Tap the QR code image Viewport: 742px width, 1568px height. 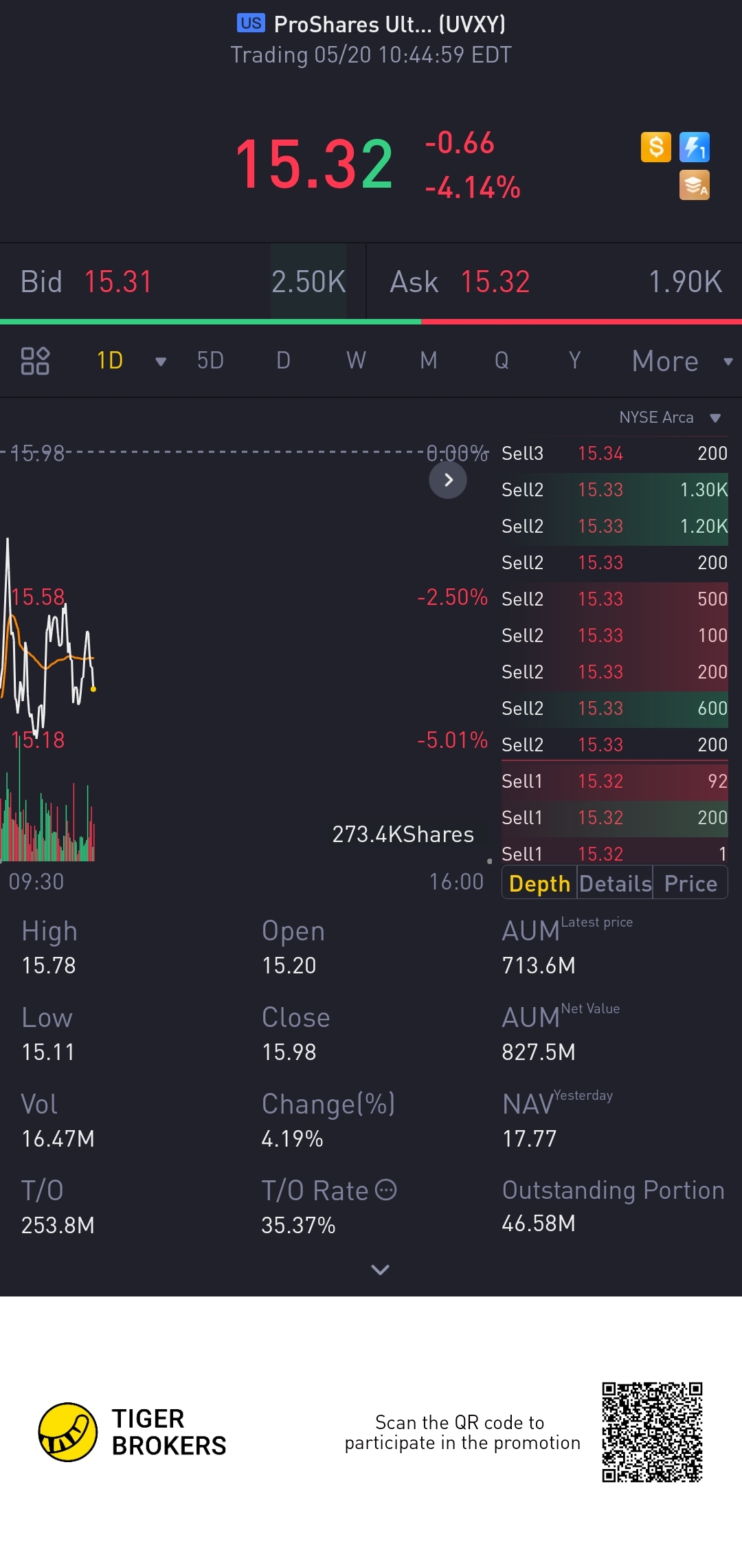652,1432
